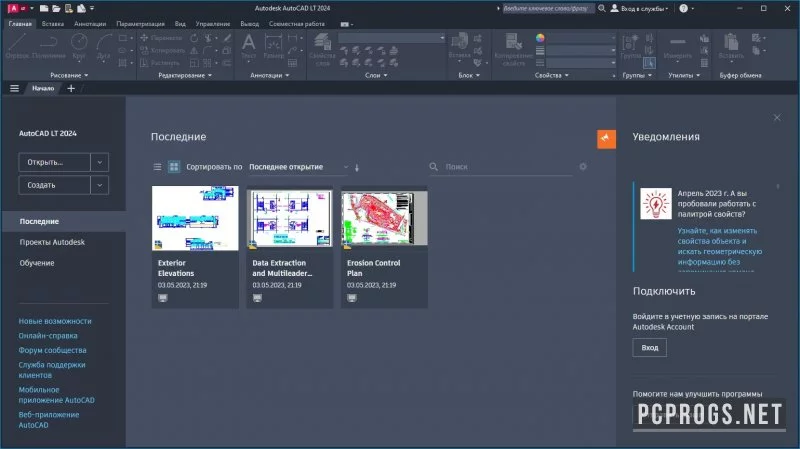Screen dimensions: 800x449
Task: Toggle sort direction arrow
Action: coord(357,167)
